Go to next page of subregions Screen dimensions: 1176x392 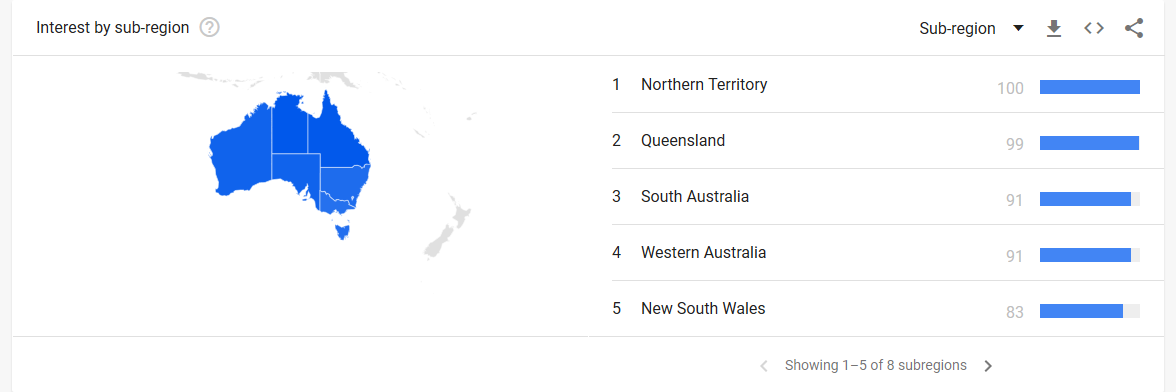pyautogui.click(x=988, y=366)
